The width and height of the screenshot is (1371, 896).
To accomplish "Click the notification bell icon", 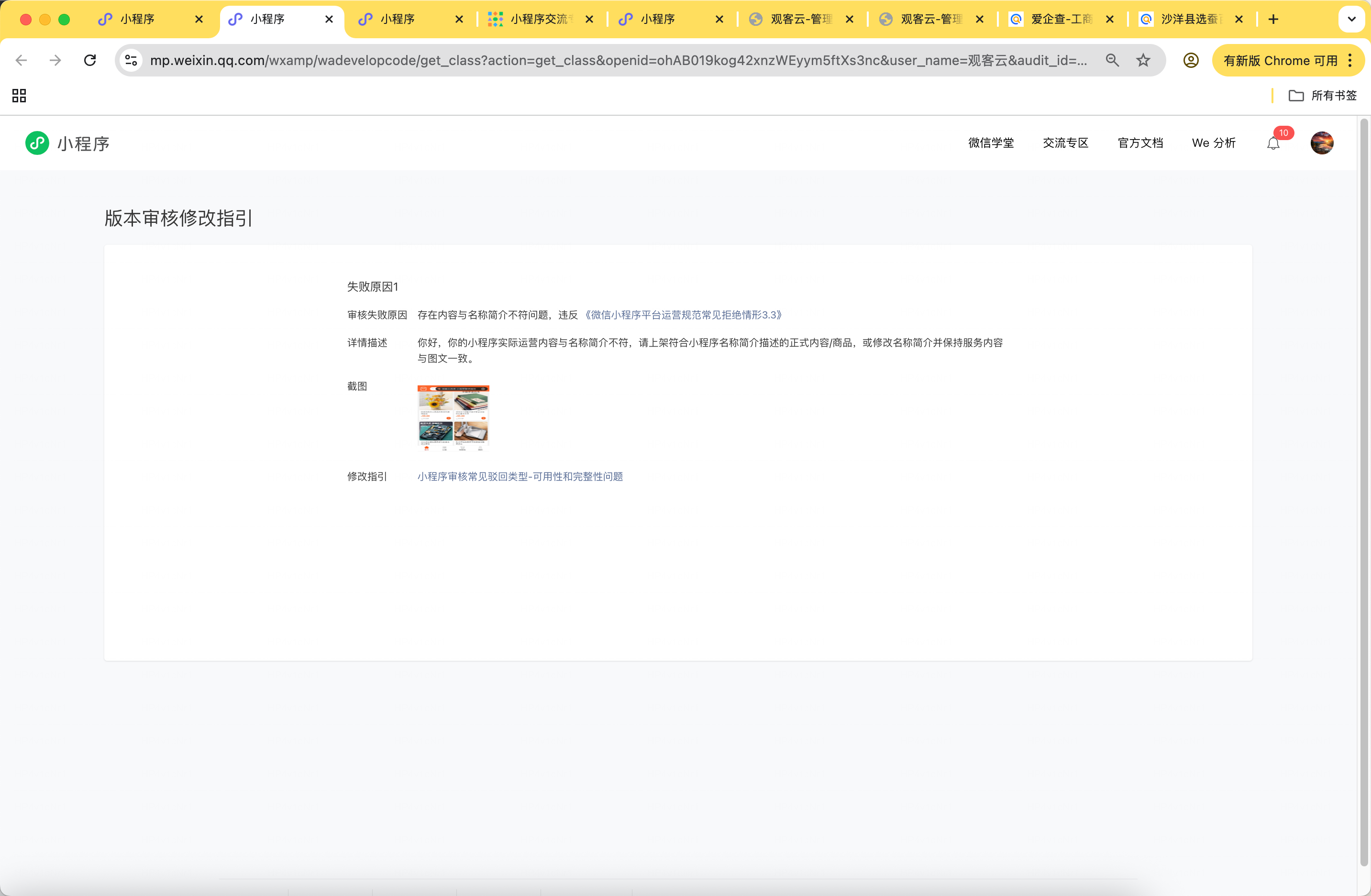I will [x=1273, y=143].
